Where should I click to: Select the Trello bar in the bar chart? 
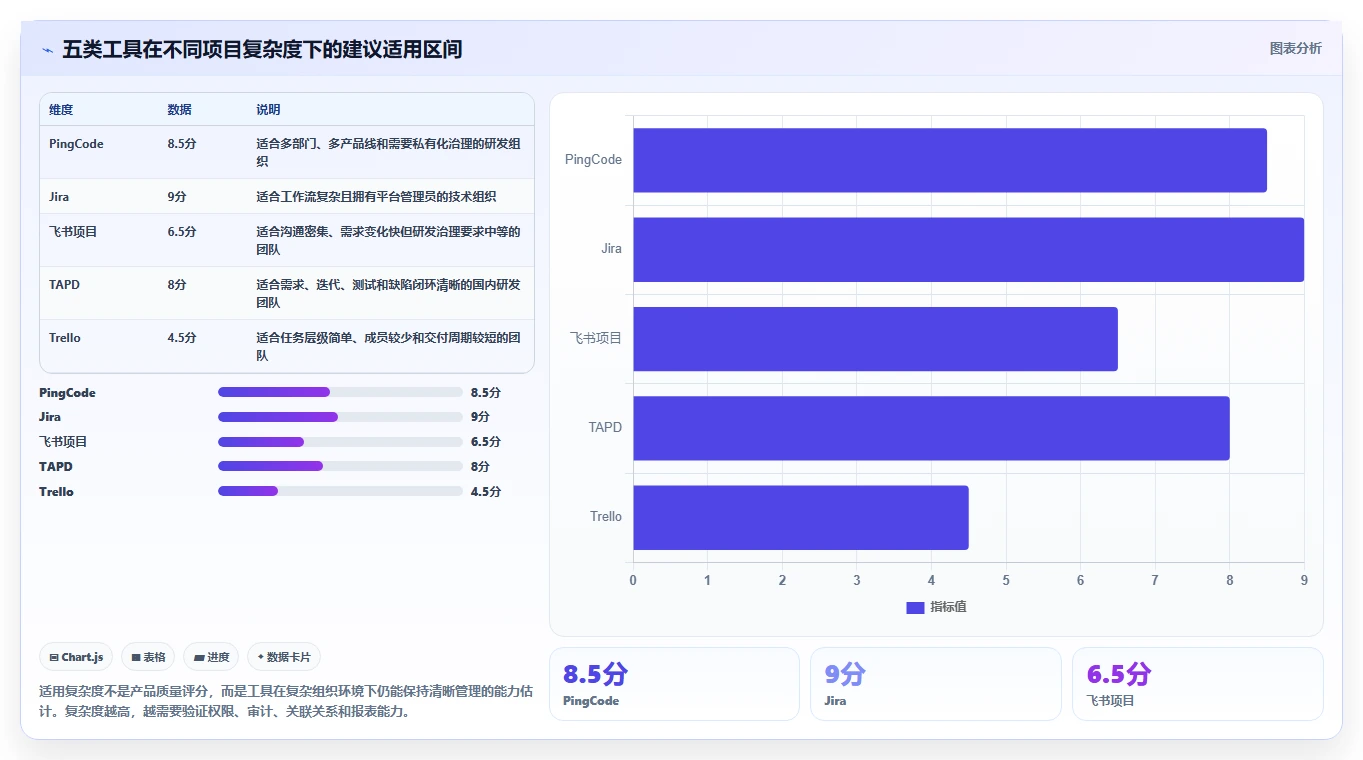pyautogui.click(x=801, y=517)
